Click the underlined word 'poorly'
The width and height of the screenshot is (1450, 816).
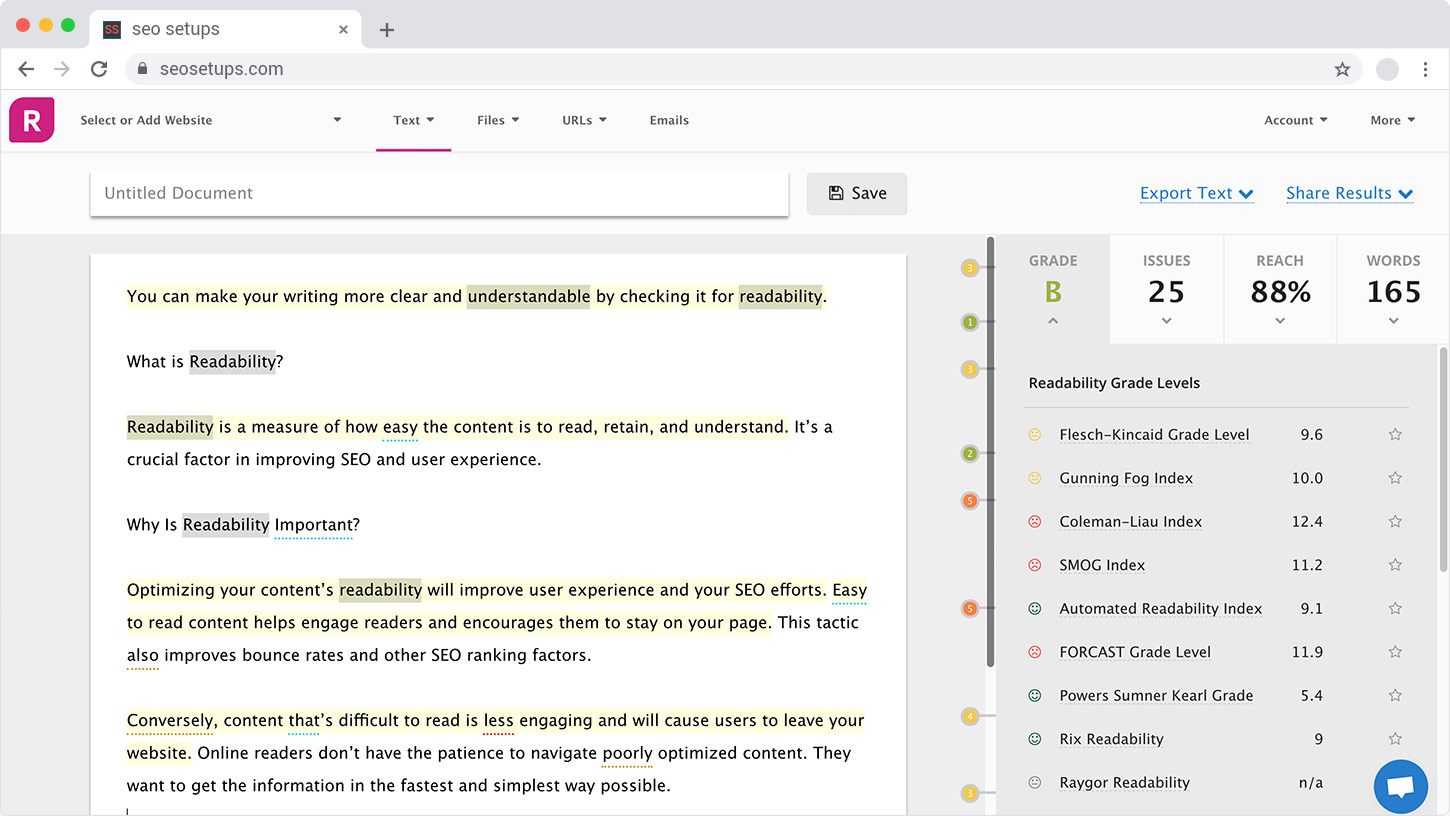627,754
